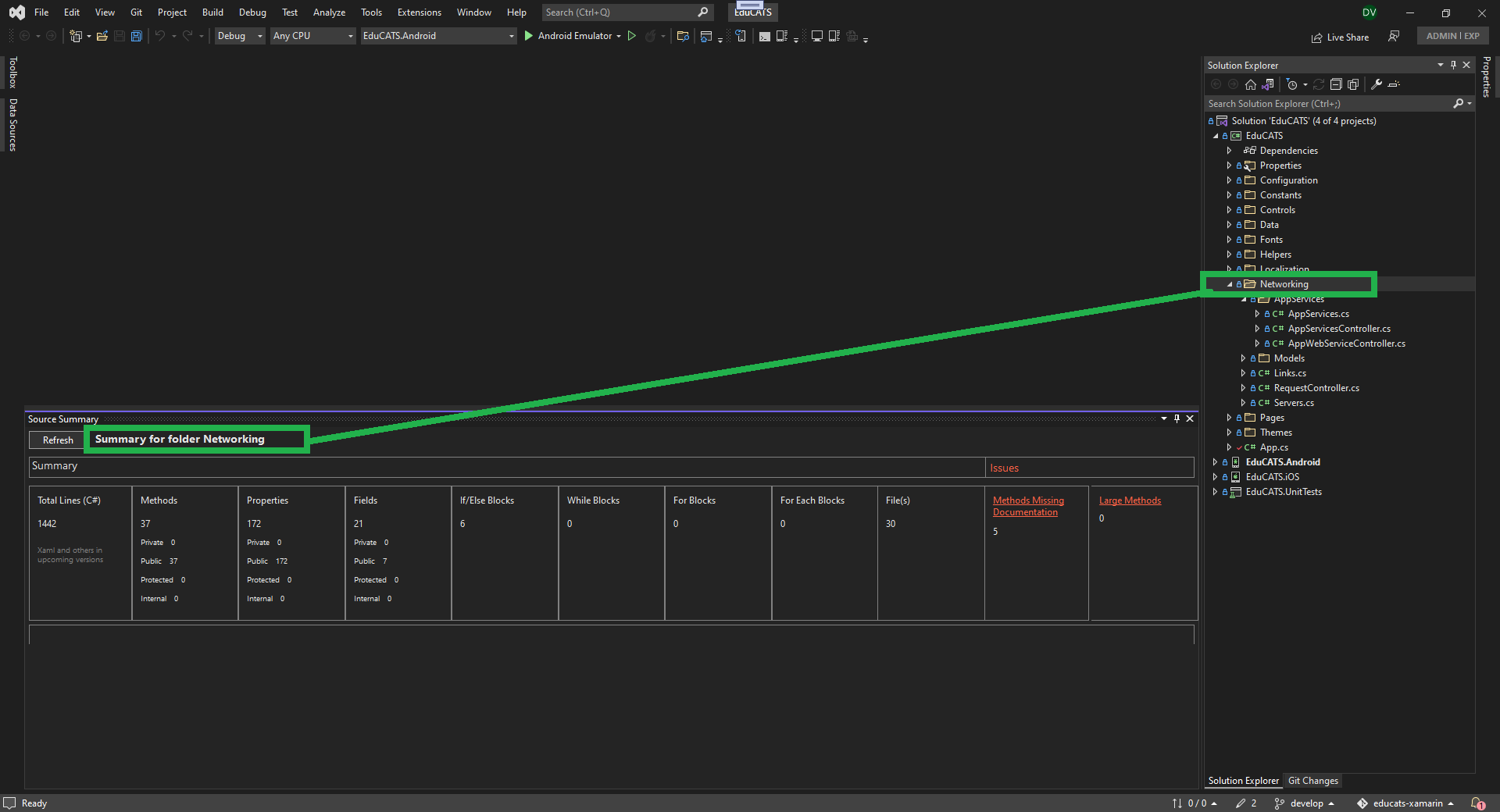Select AppServicesController.cs in the tree
Viewport: 1500px width, 812px height.
click(x=1338, y=329)
